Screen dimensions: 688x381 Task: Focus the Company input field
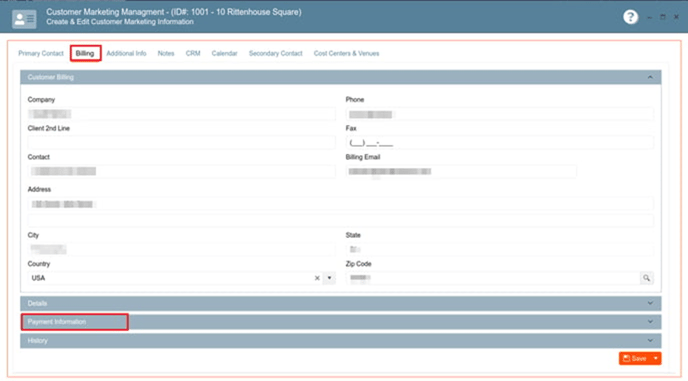tap(182, 114)
